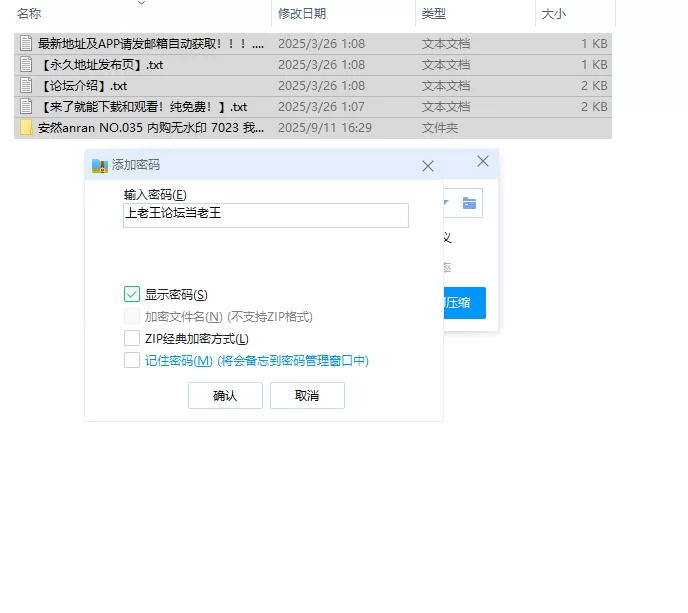Sort files by 修改日期 column

coord(302,14)
